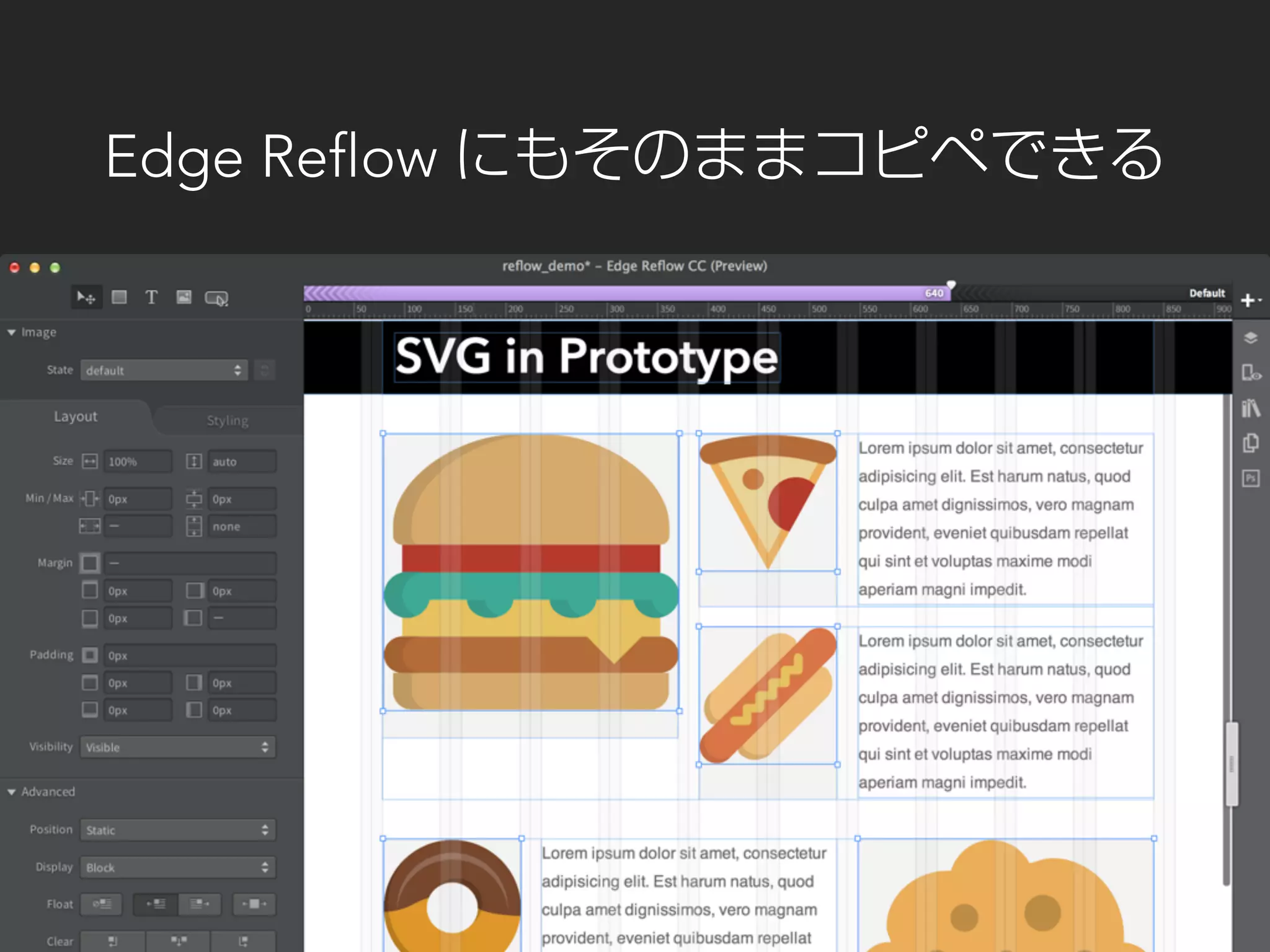Viewport: 1270px width, 952px height.
Task: Click the min width icon
Action: click(90, 498)
